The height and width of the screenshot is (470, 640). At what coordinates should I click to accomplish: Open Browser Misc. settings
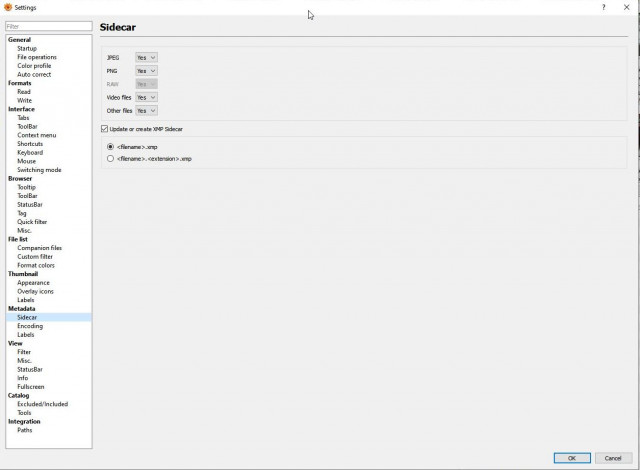point(24,231)
